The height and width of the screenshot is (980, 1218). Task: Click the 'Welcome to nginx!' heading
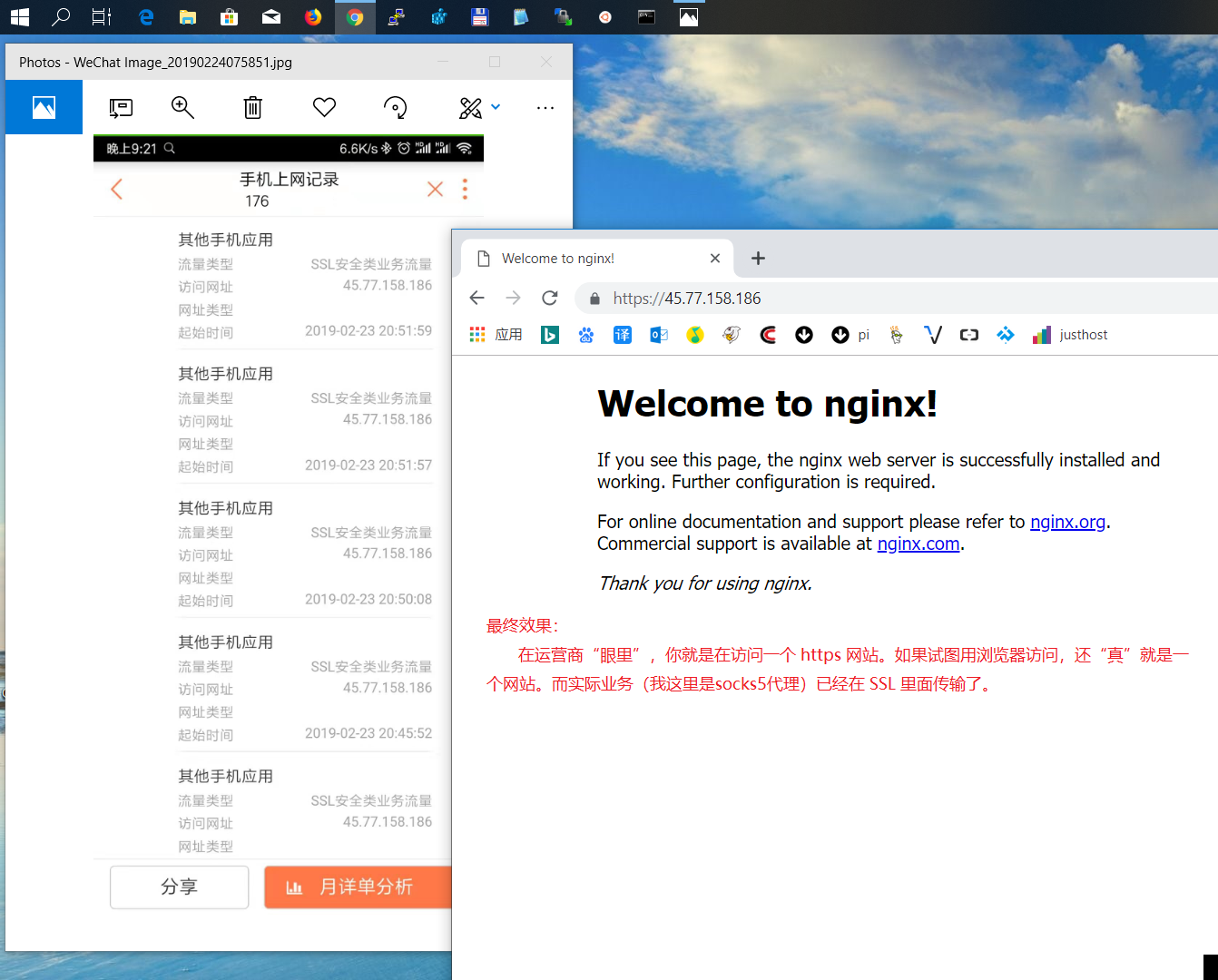tap(767, 404)
